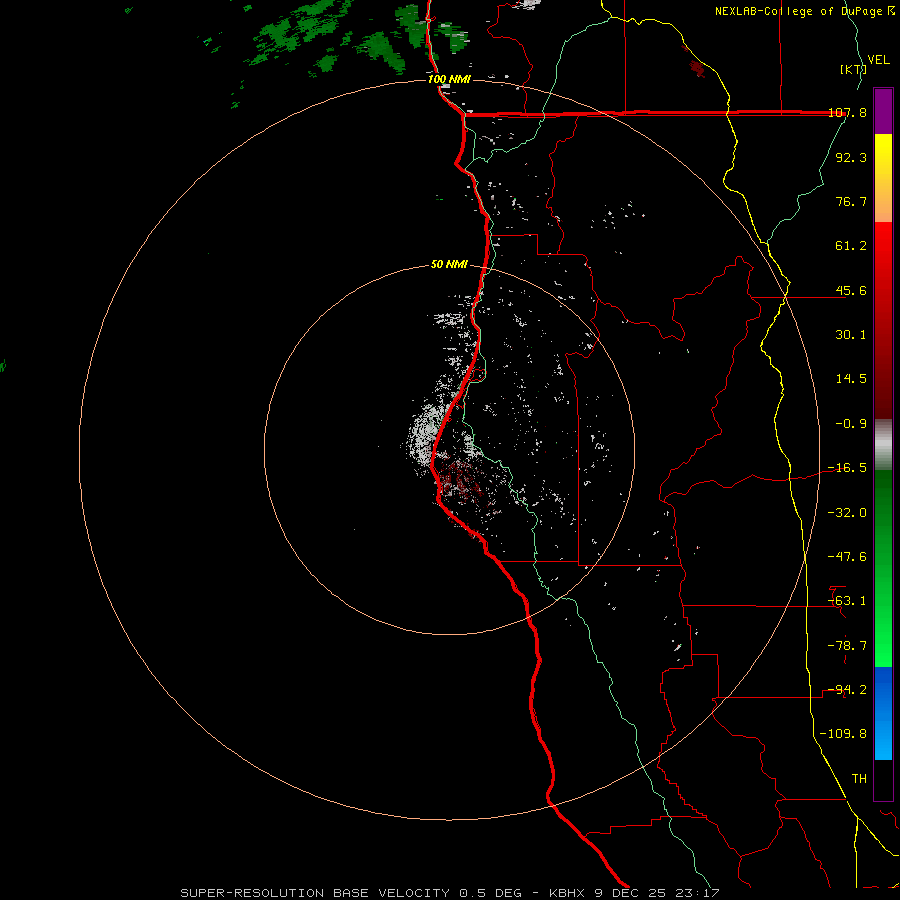The image size is (900, 900).
Task: Pick the blue segment of velocity scale
Action: coord(883,713)
